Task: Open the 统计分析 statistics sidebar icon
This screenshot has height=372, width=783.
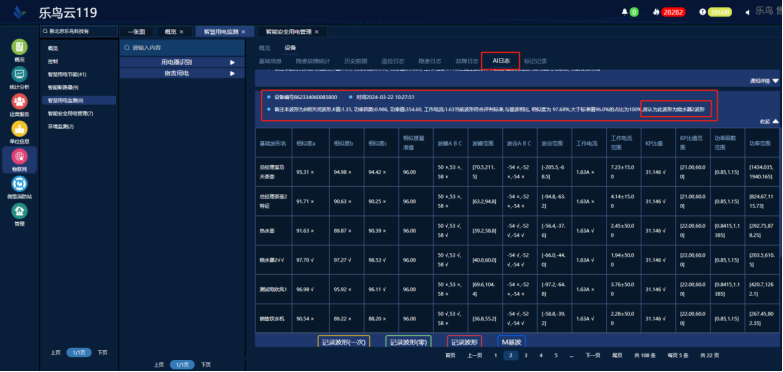Action: click(19, 74)
